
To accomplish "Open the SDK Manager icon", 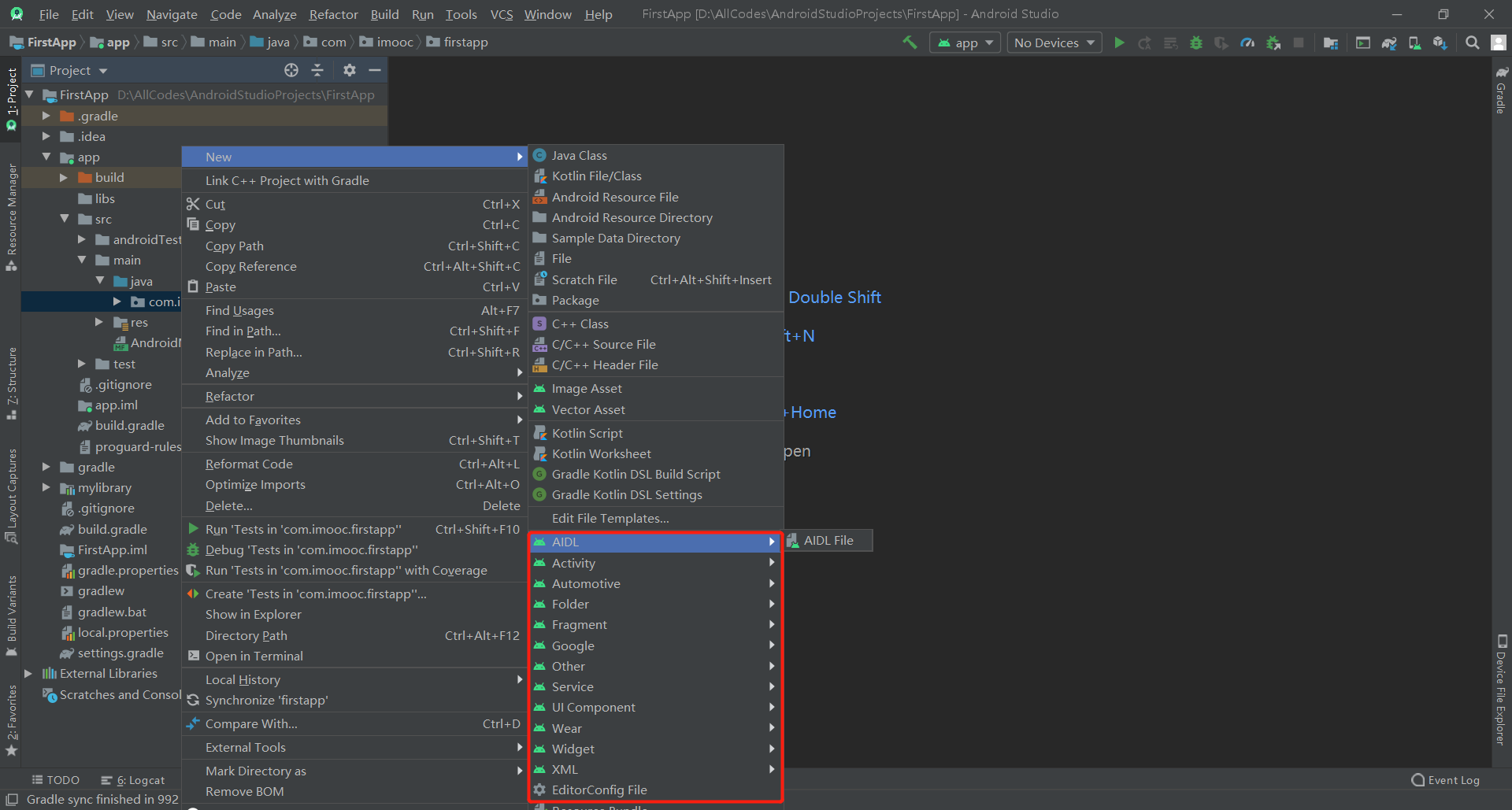I will pyautogui.click(x=1440, y=43).
